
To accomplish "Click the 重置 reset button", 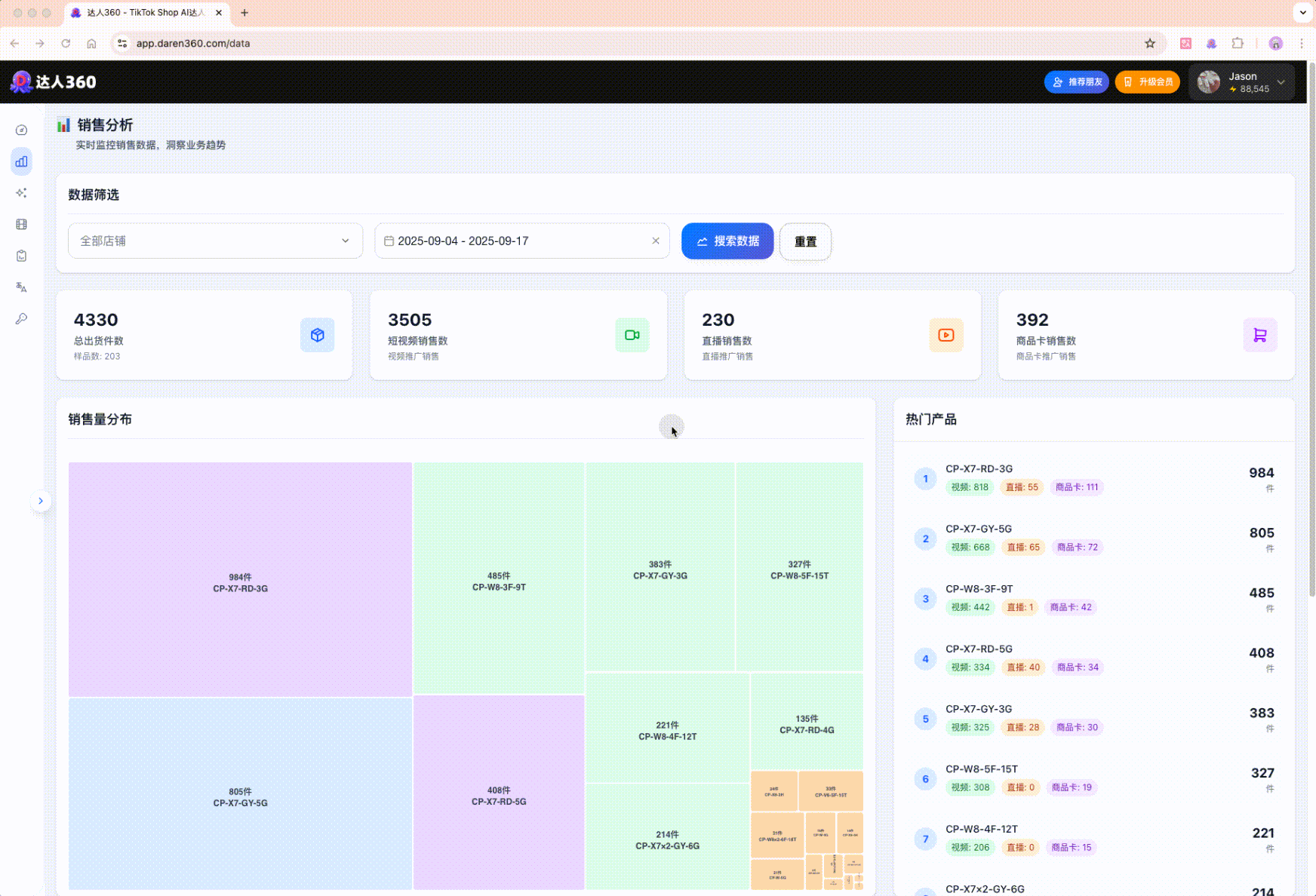I will 805,242.
